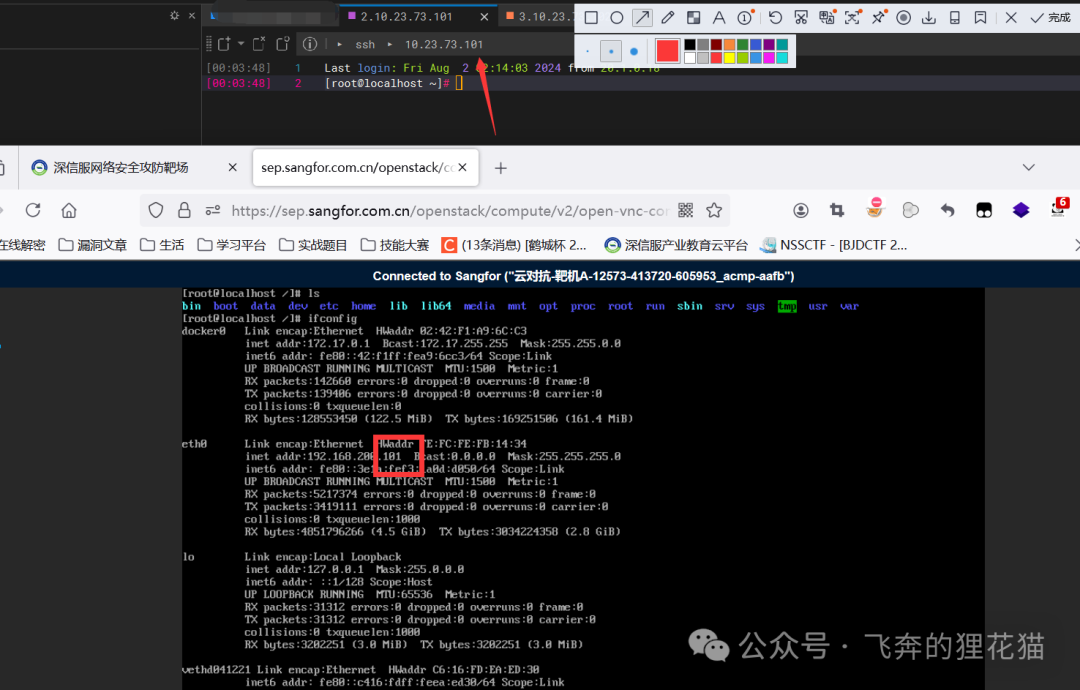Open the 深信服产业教育云平台 bookmark
Viewport: 1080px width, 690px height.
(676, 245)
